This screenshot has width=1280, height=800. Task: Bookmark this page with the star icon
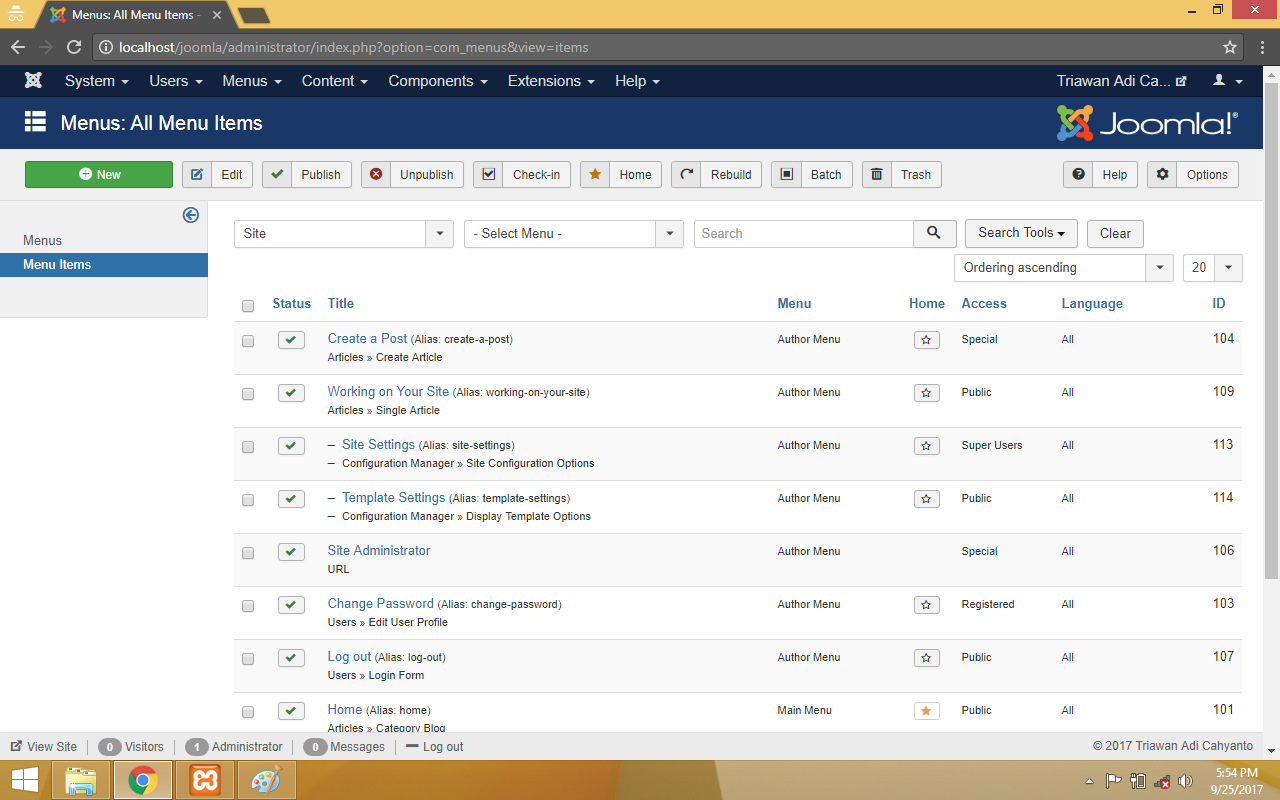click(1229, 47)
